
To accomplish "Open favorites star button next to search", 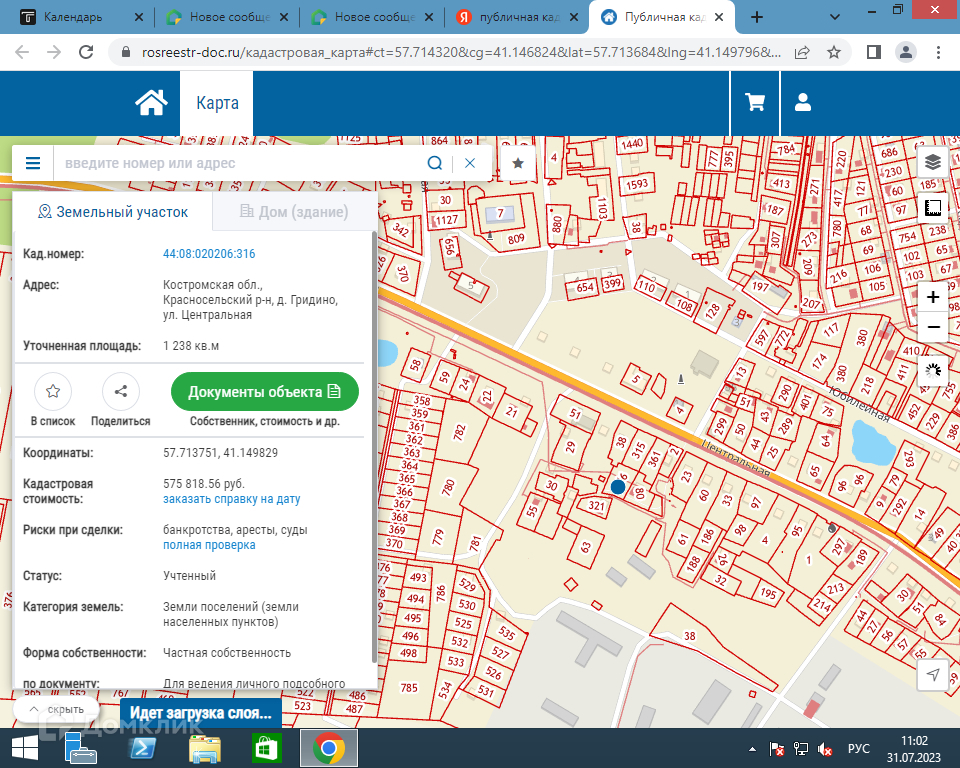I will (x=517, y=163).
